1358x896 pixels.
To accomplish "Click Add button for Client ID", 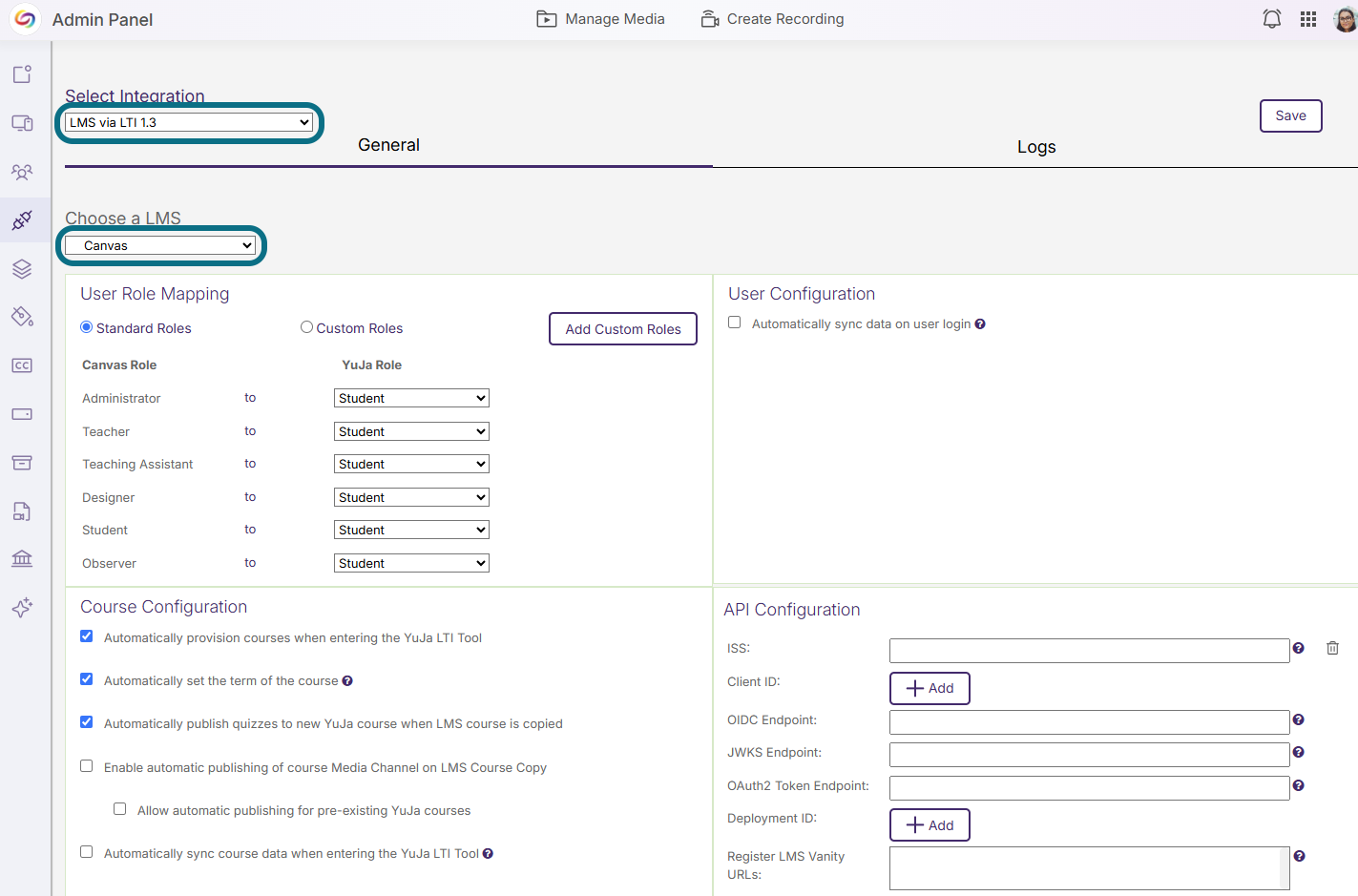I will coord(930,688).
